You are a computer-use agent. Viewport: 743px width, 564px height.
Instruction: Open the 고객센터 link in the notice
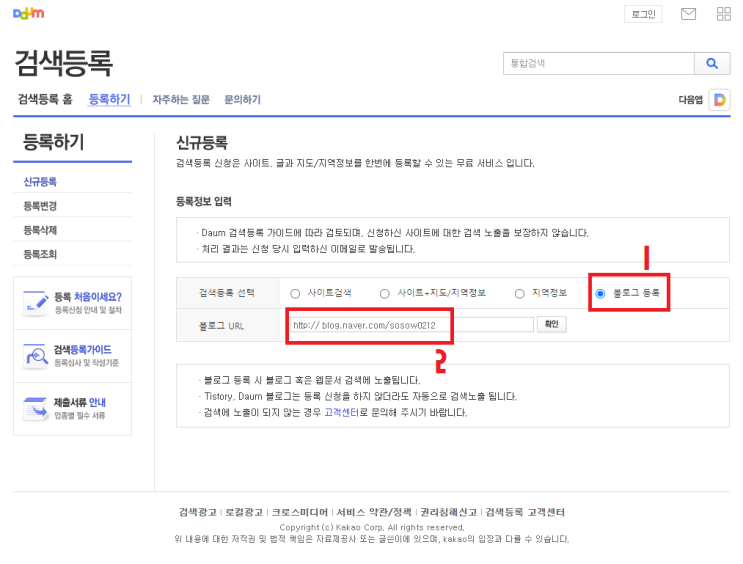(342, 412)
